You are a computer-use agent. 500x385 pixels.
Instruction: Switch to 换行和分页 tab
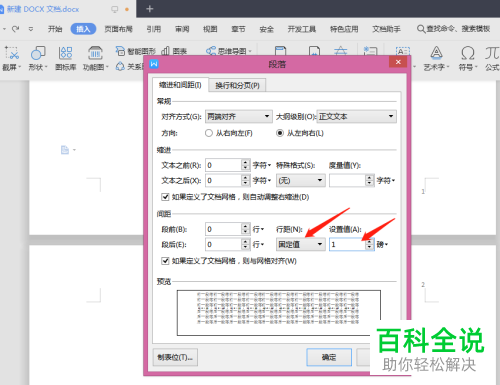tap(237, 86)
